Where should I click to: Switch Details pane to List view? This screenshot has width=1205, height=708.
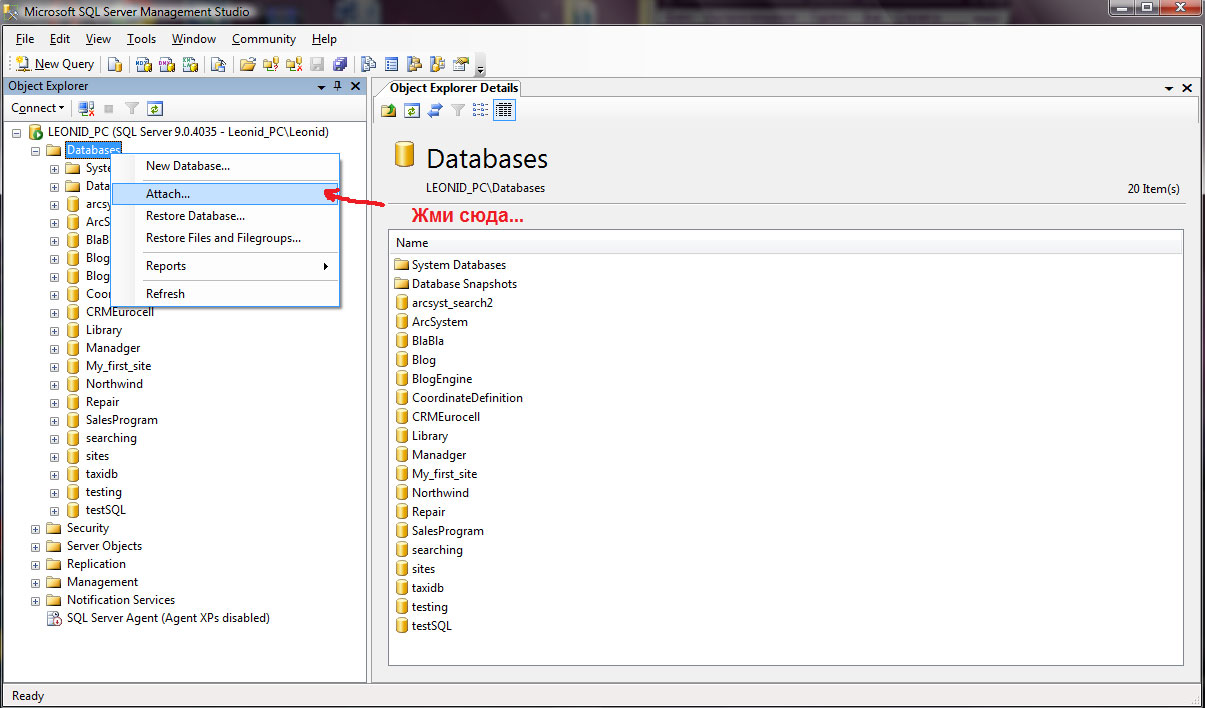(480, 110)
